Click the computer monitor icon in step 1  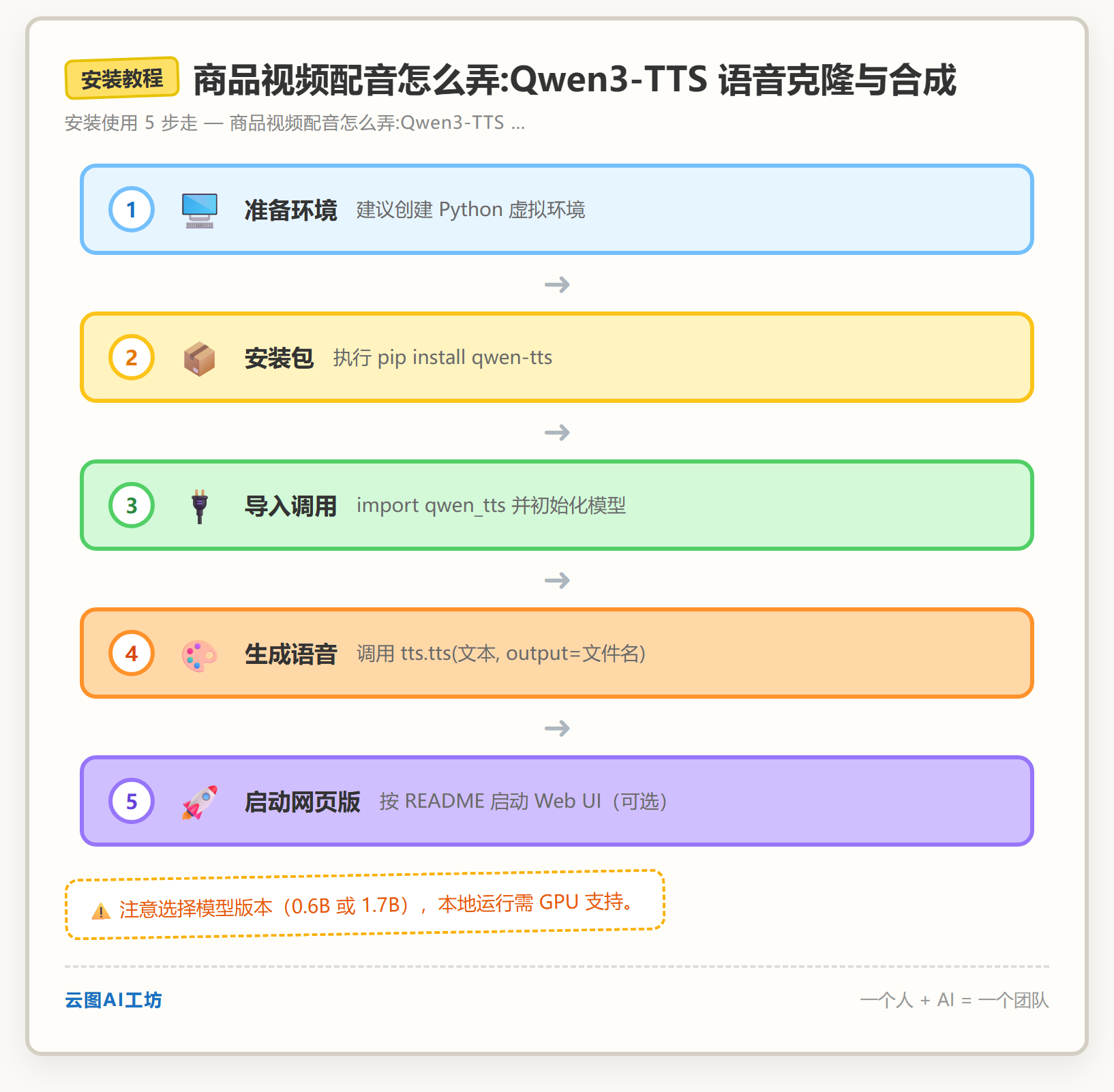coord(200,210)
